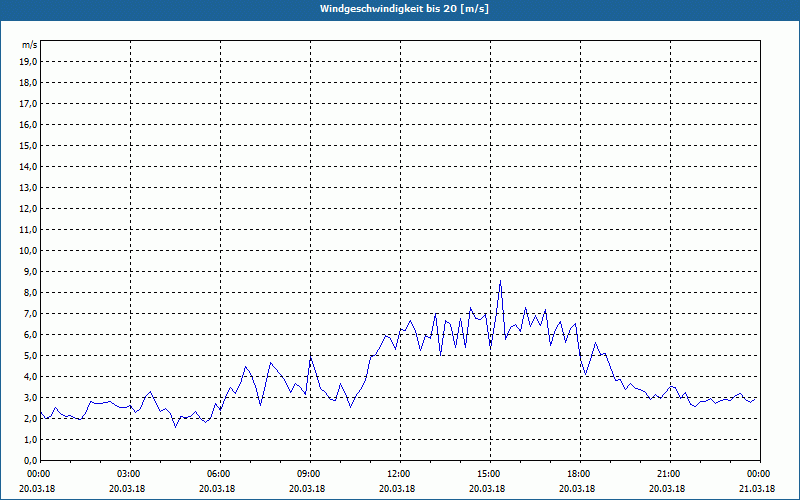Select the "13,0" y-axis value

(x=28, y=187)
